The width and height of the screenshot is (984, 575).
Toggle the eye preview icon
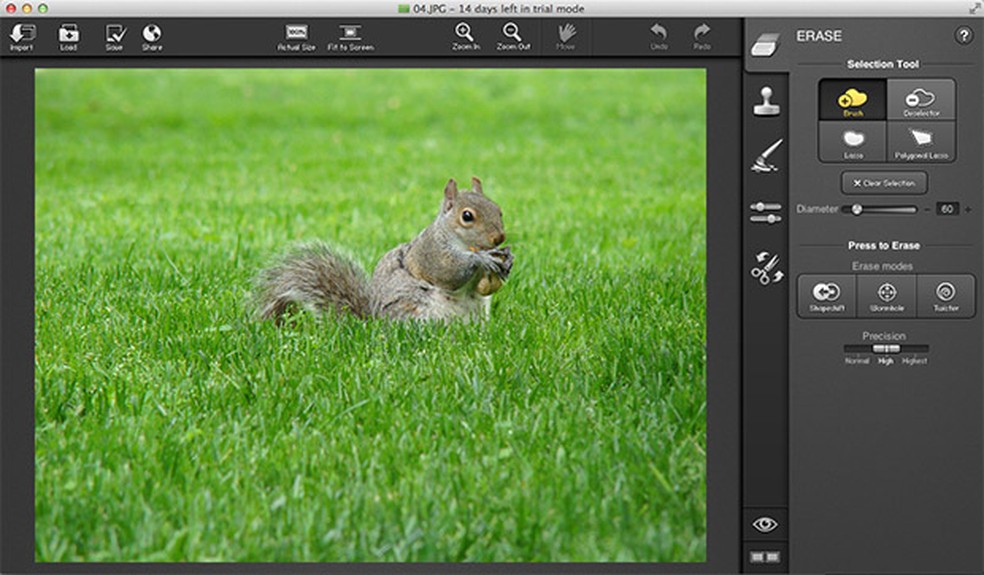[765, 524]
